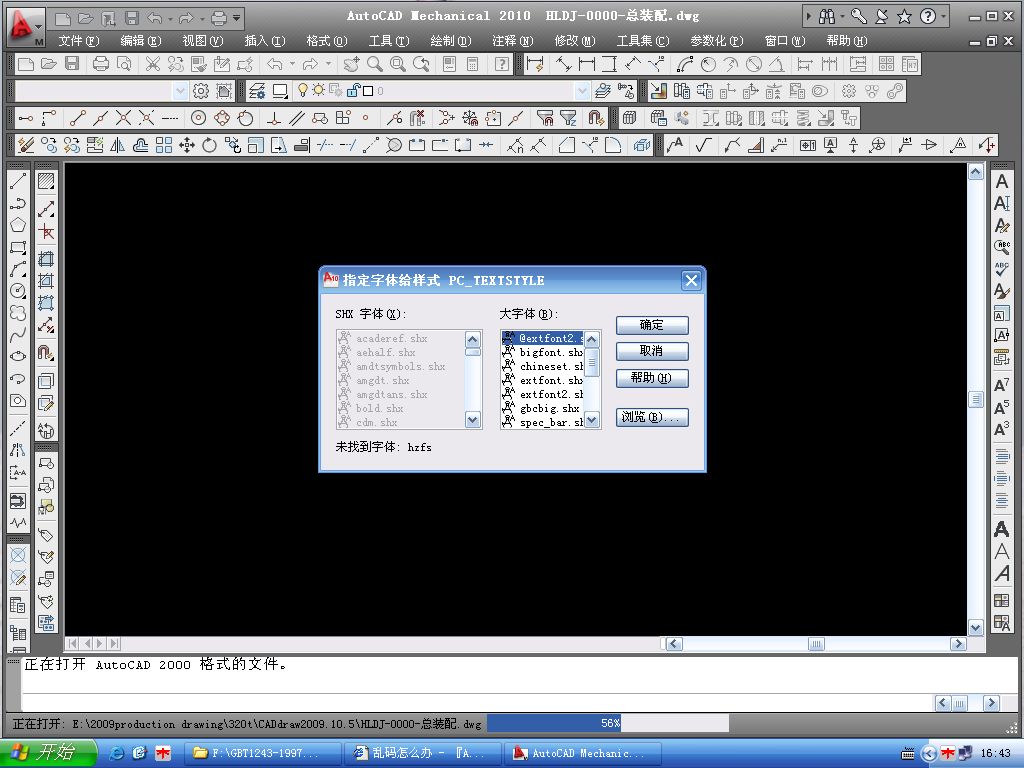Select gbcbig.shx in the big font list
This screenshot has height=768, width=1024.
pos(543,408)
